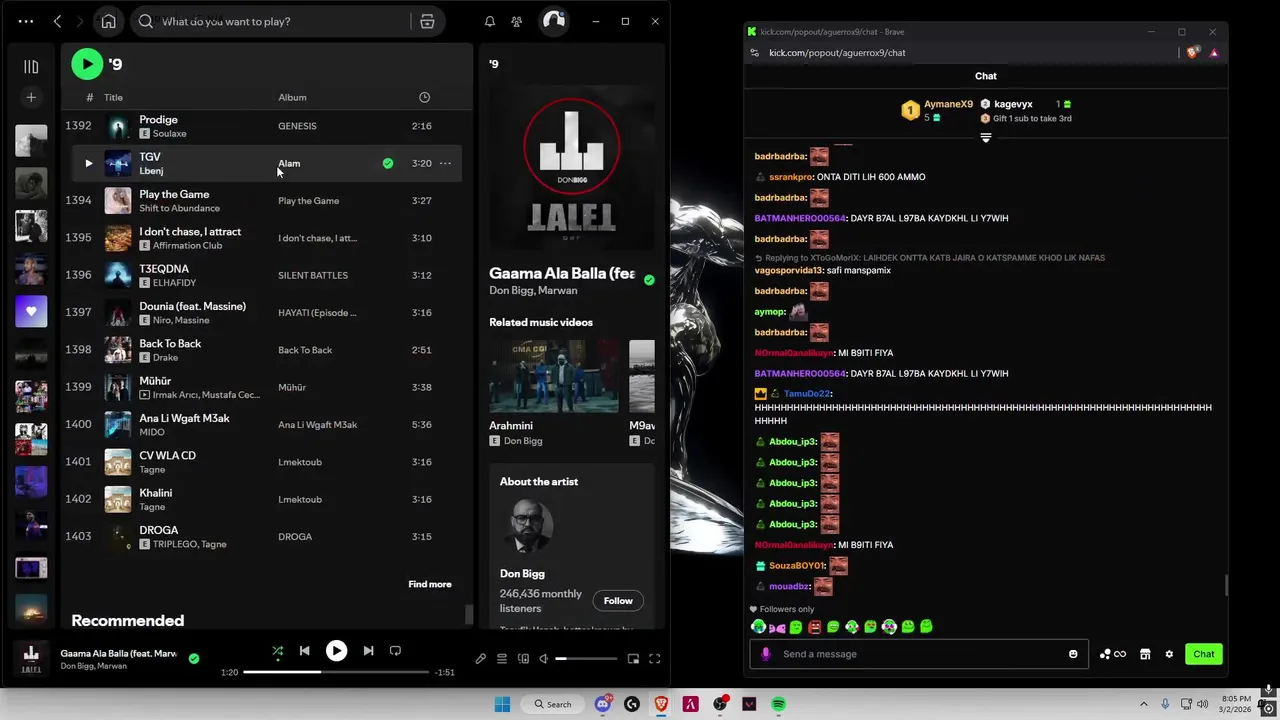1280x720 pixels.
Task: Open Brave browser from taskbar
Action: pos(661,704)
